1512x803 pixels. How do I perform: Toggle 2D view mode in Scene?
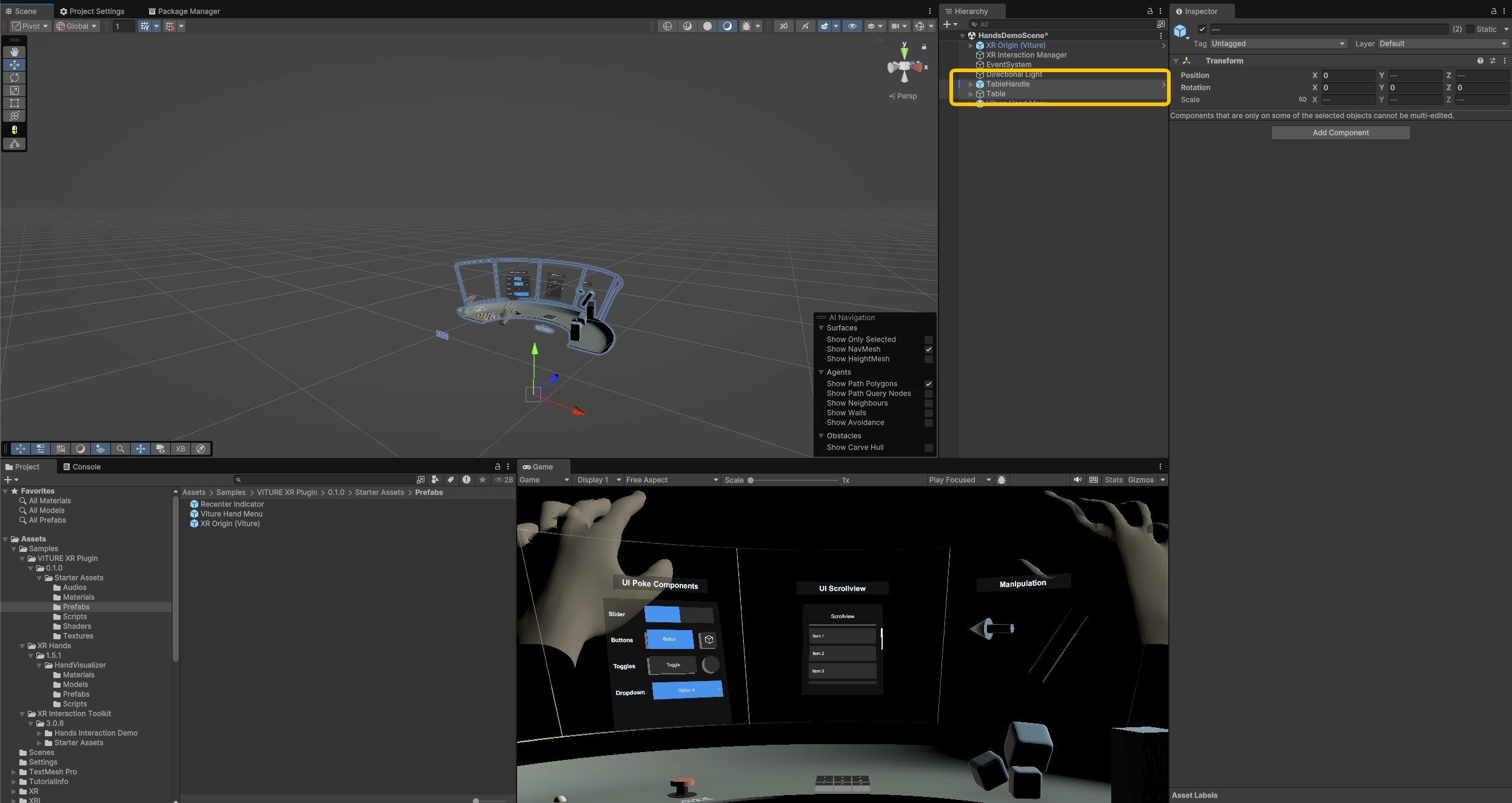[x=784, y=26]
